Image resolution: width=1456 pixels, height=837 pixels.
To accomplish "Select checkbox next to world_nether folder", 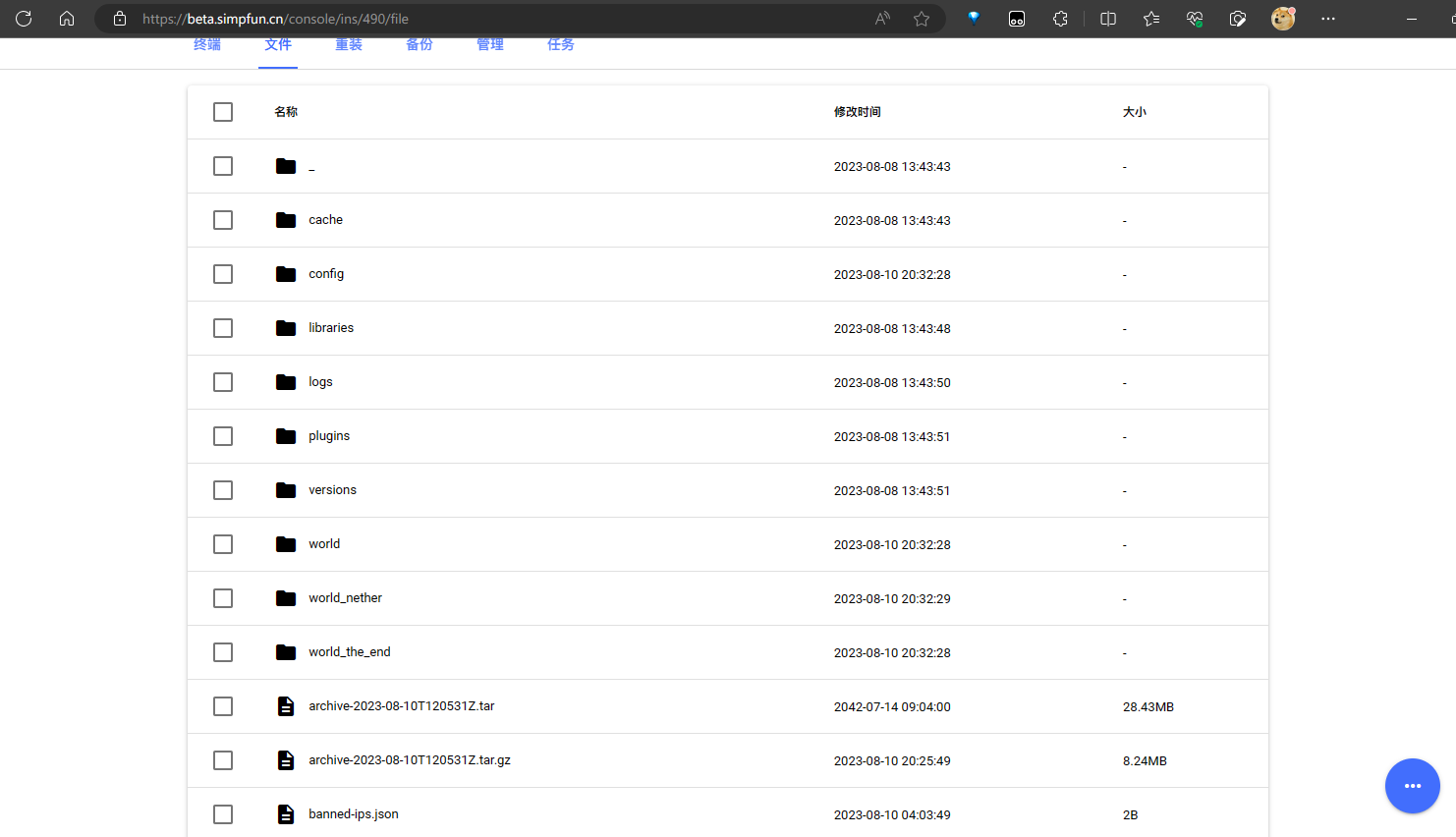I will coord(223,598).
